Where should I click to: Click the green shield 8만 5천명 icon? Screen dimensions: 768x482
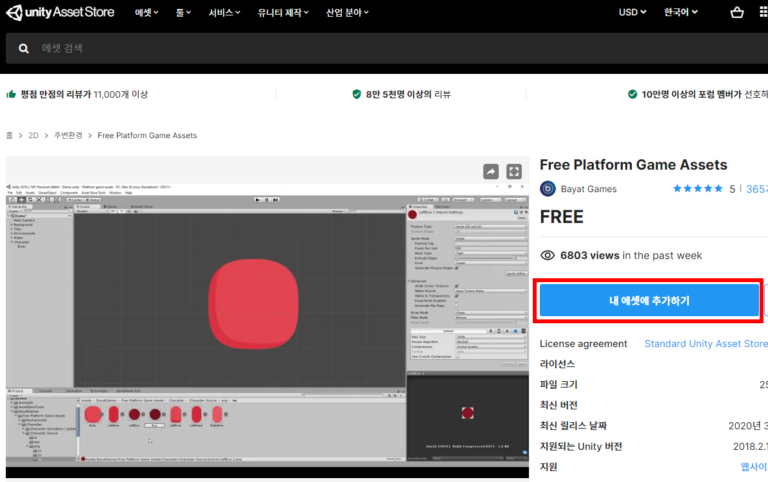coord(357,94)
